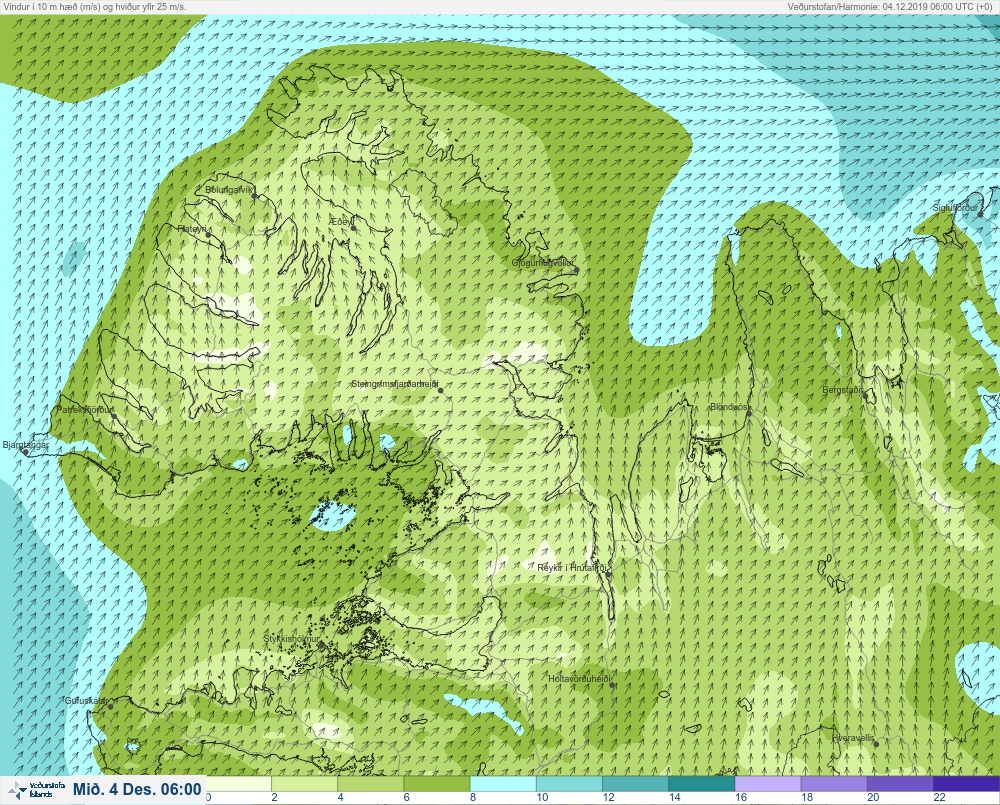The image size is (1000, 805).
Task: Click the Holtavörðuheiði station label
Action: [580, 679]
